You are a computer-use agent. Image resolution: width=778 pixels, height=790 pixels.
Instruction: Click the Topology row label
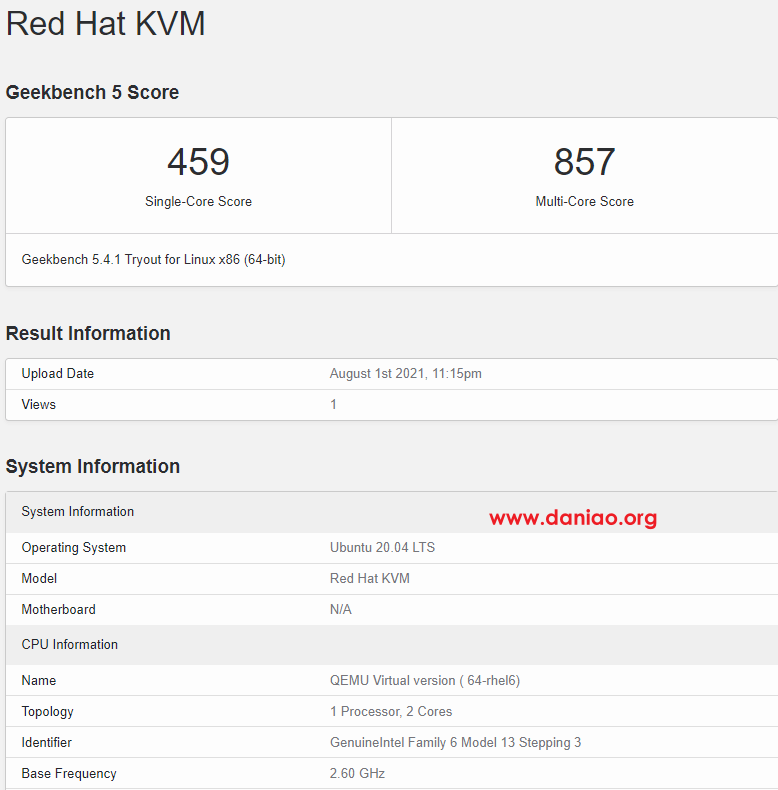pos(48,712)
